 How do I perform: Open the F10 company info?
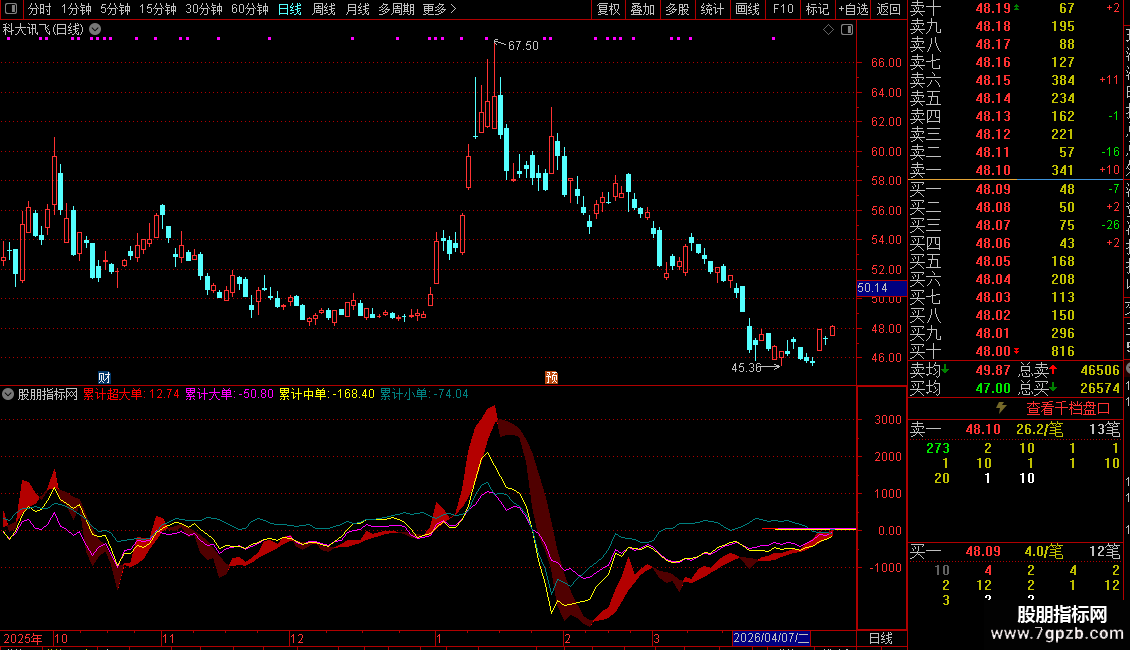coord(783,9)
